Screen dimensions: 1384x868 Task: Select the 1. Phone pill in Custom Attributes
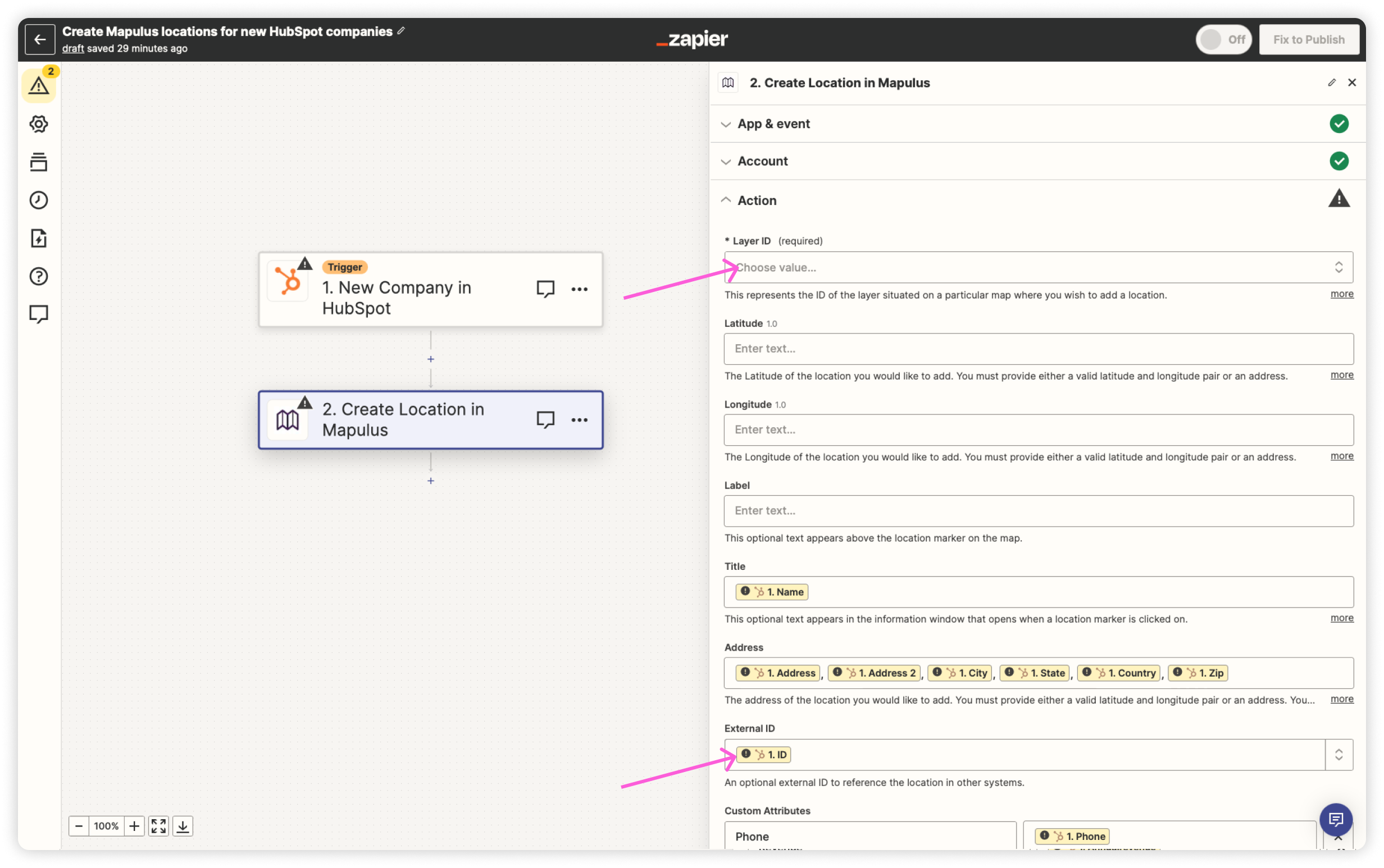point(1072,836)
